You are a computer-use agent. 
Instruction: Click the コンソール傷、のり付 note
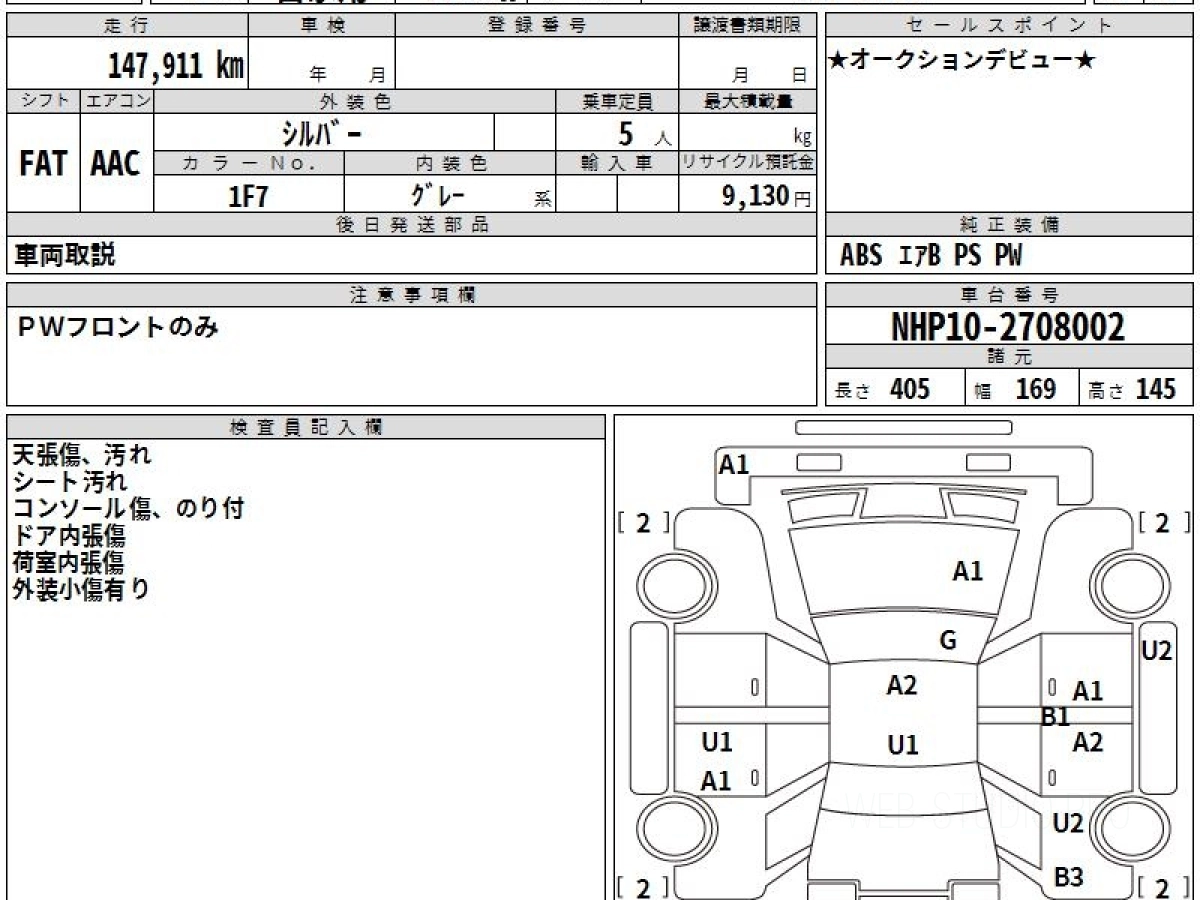(x=128, y=509)
